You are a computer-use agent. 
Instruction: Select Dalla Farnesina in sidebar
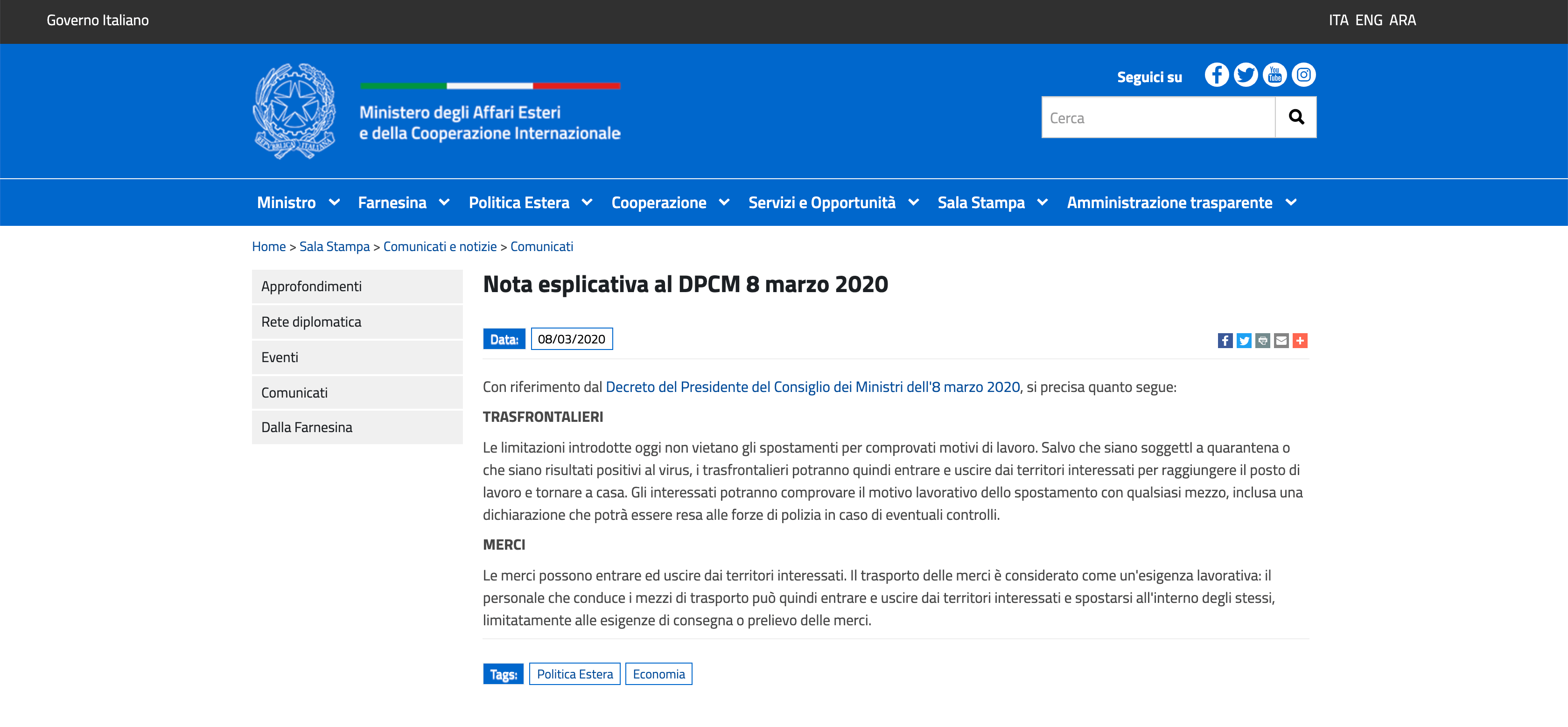[x=357, y=427]
